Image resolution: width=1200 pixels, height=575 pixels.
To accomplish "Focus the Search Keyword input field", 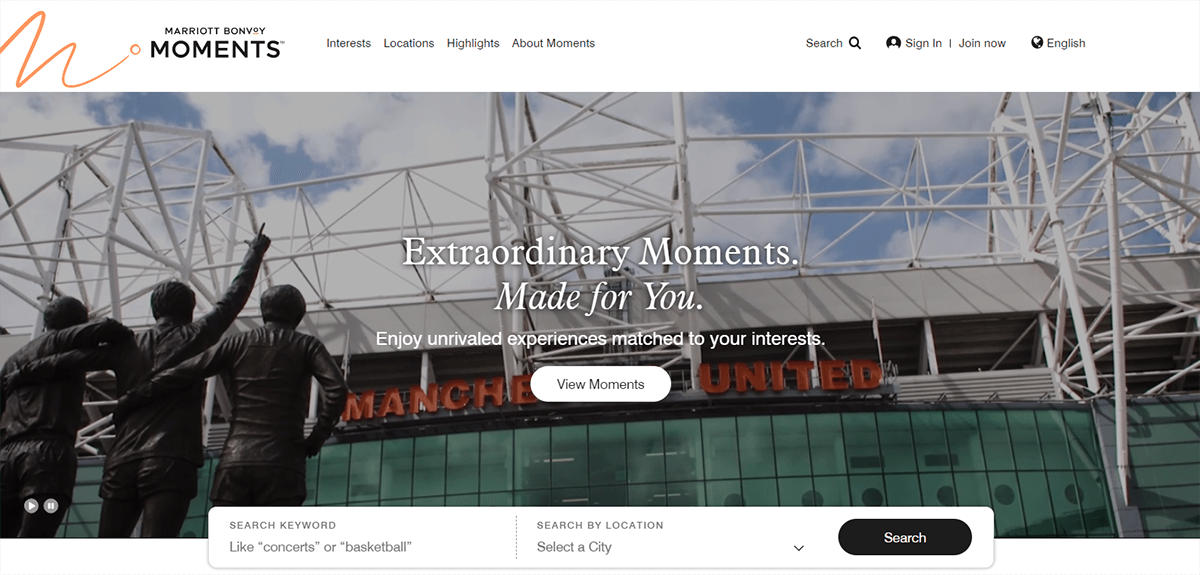I will click(x=362, y=538).
